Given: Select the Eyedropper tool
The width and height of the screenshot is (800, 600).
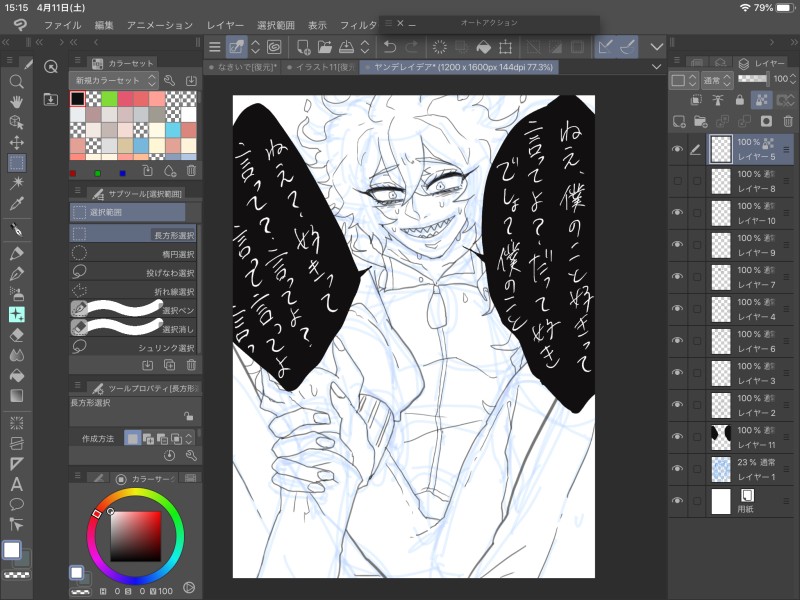Looking at the screenshot, I should coord(16,204).
